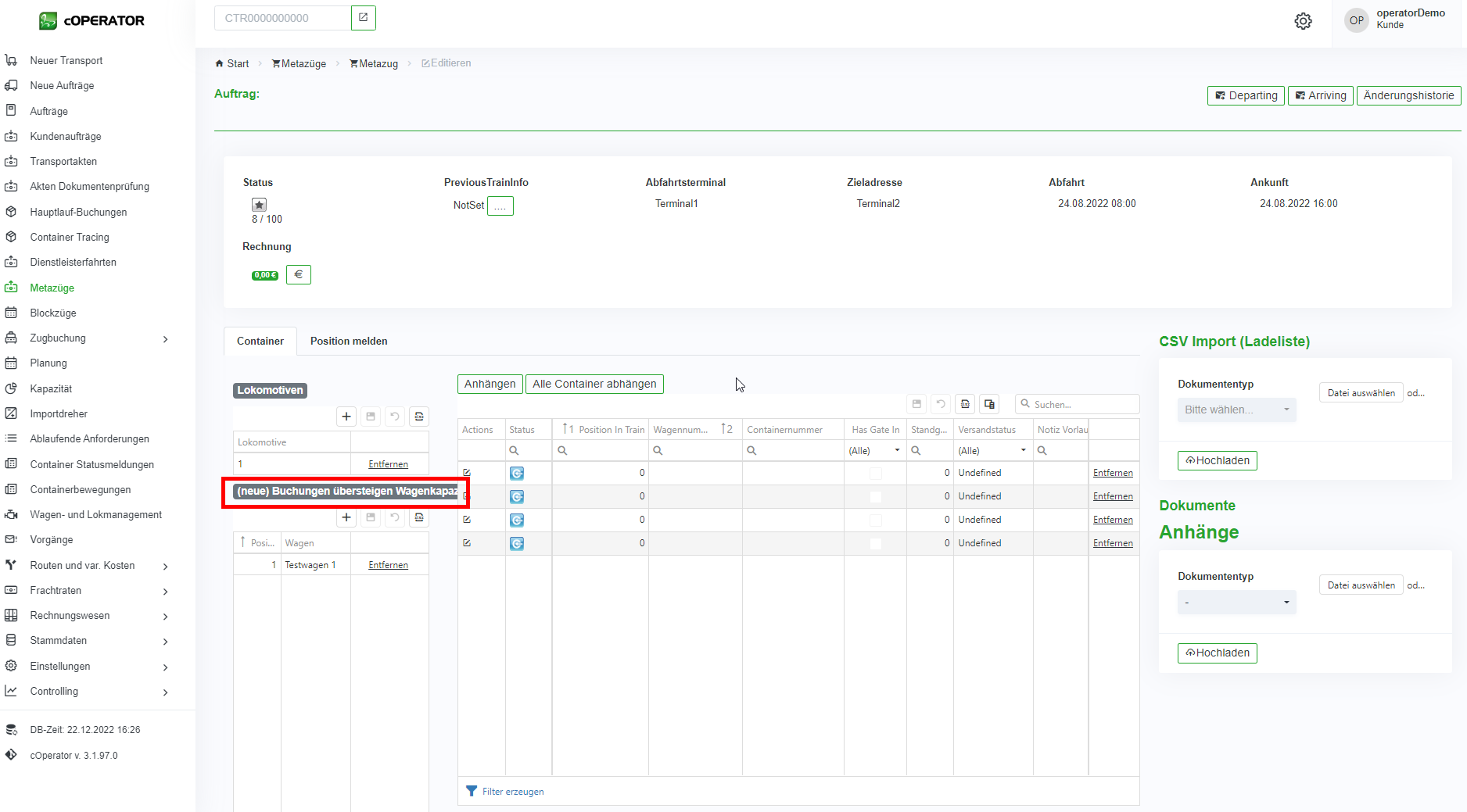Open Container Tracing in the sidebar
The image size is (1467, 812).
click(x=70, y=237)
